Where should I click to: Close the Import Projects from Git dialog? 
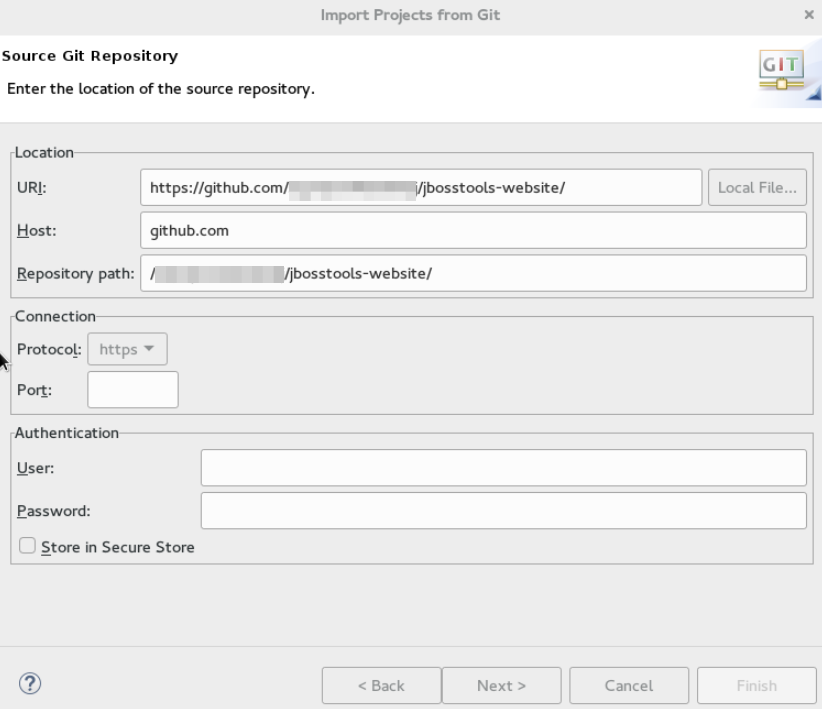(x=808, y=15)
